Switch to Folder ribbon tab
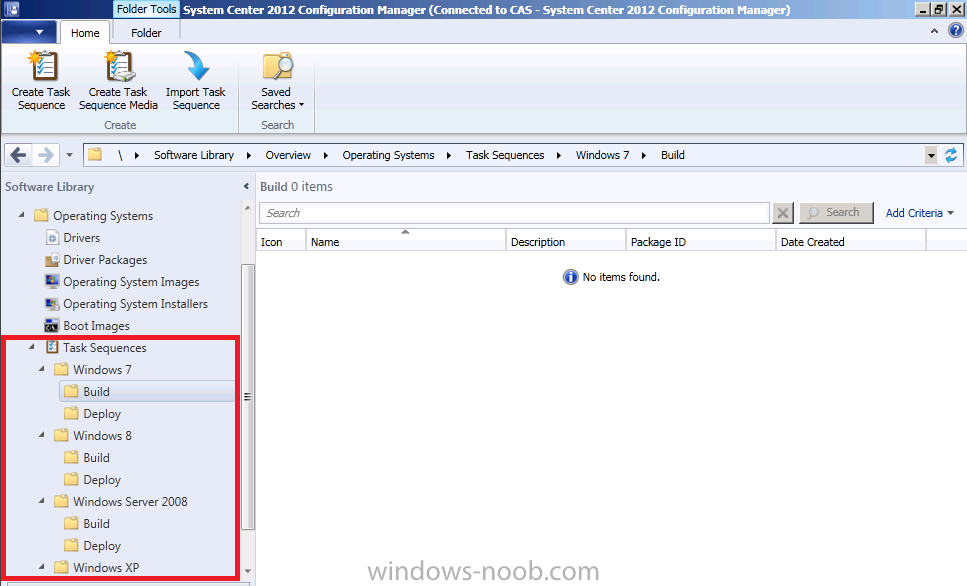The height and width of the screenshot is (586, 967). coord(146,33)
